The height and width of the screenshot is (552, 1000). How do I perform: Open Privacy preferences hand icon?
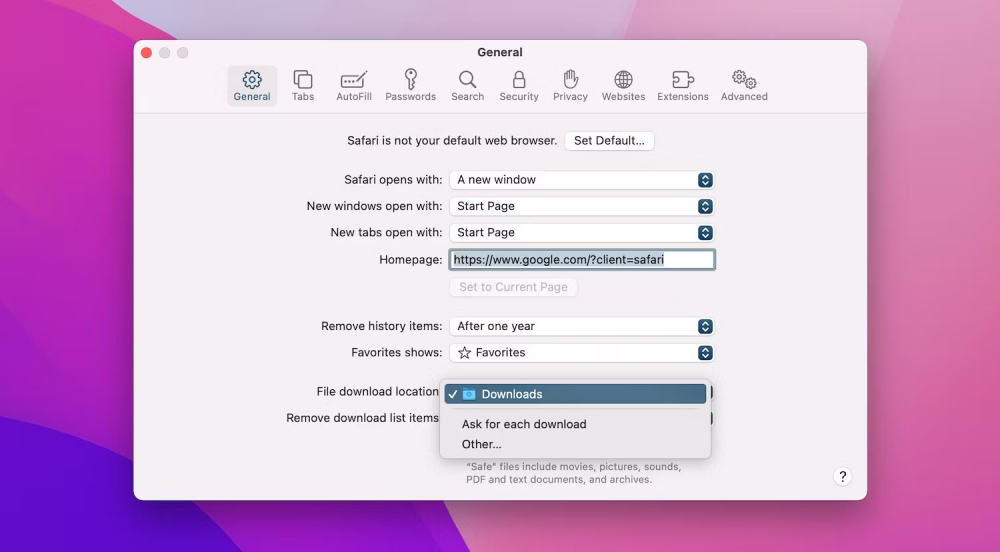(x=570, y=80)
